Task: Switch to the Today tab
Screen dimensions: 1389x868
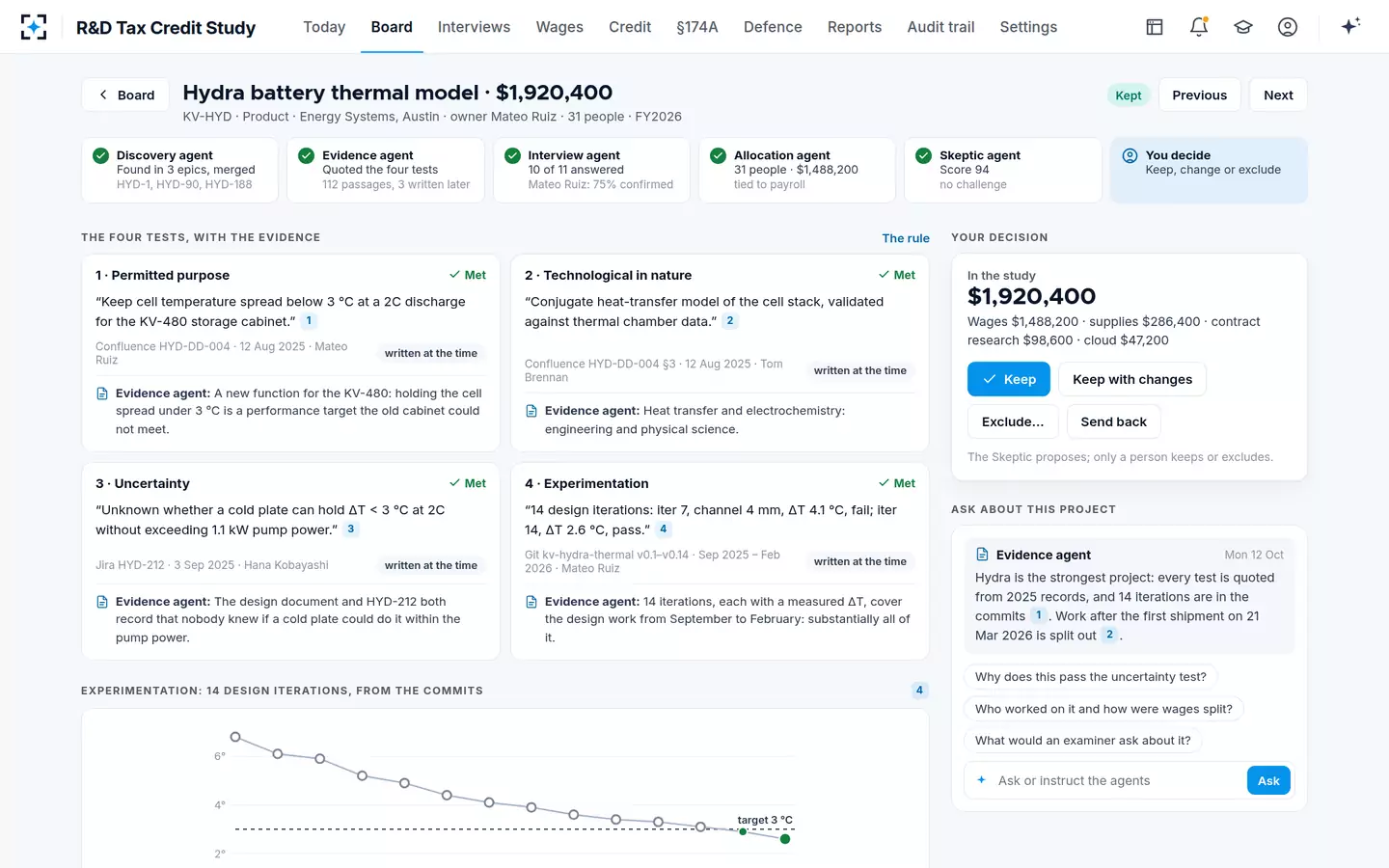Action: [x=324, y=27]
